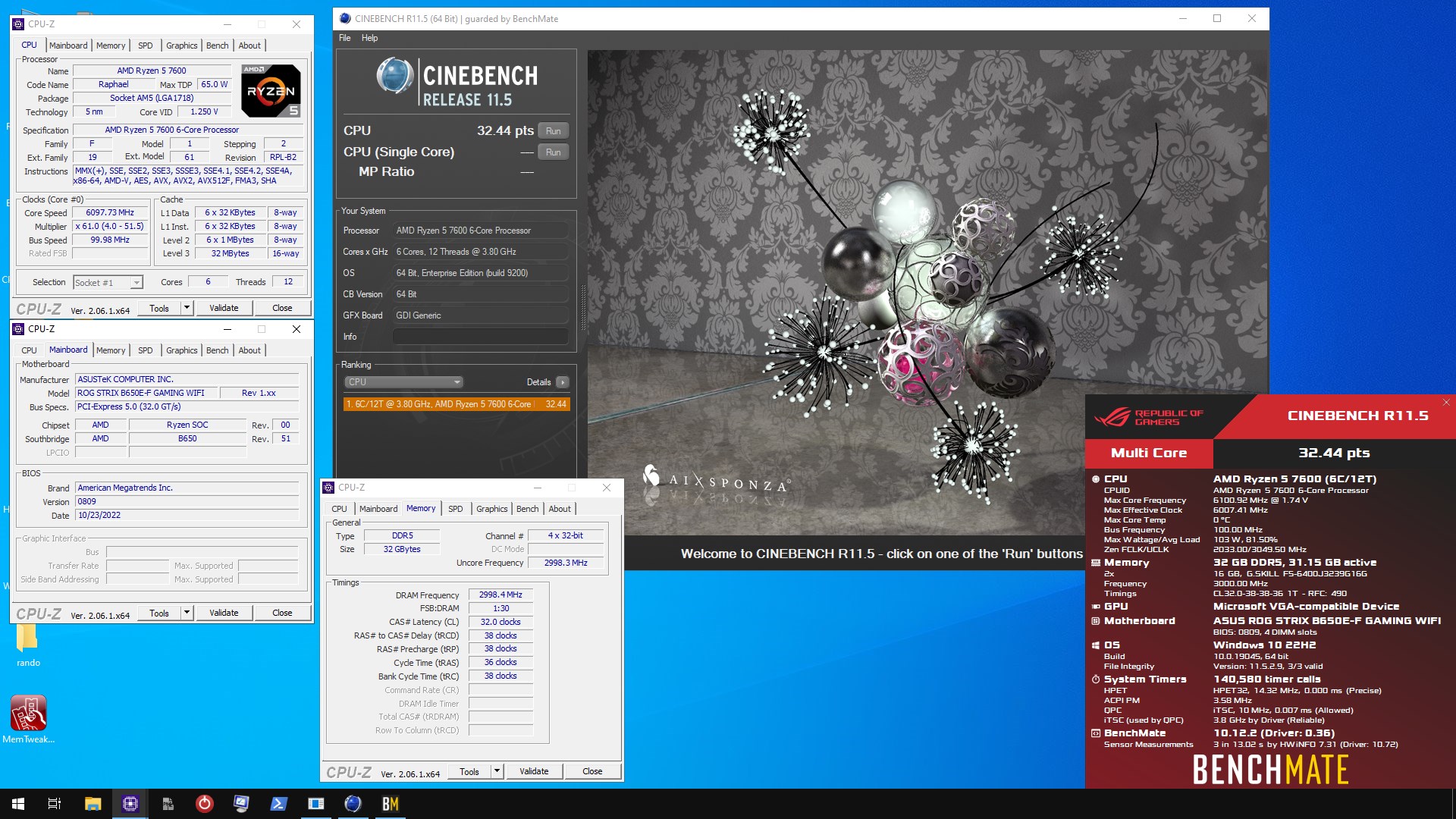Click the CPU section icon in BenchMate panel
Image resolution: width=1456 pixels, height=819 pixels.
click(1096, 479)
